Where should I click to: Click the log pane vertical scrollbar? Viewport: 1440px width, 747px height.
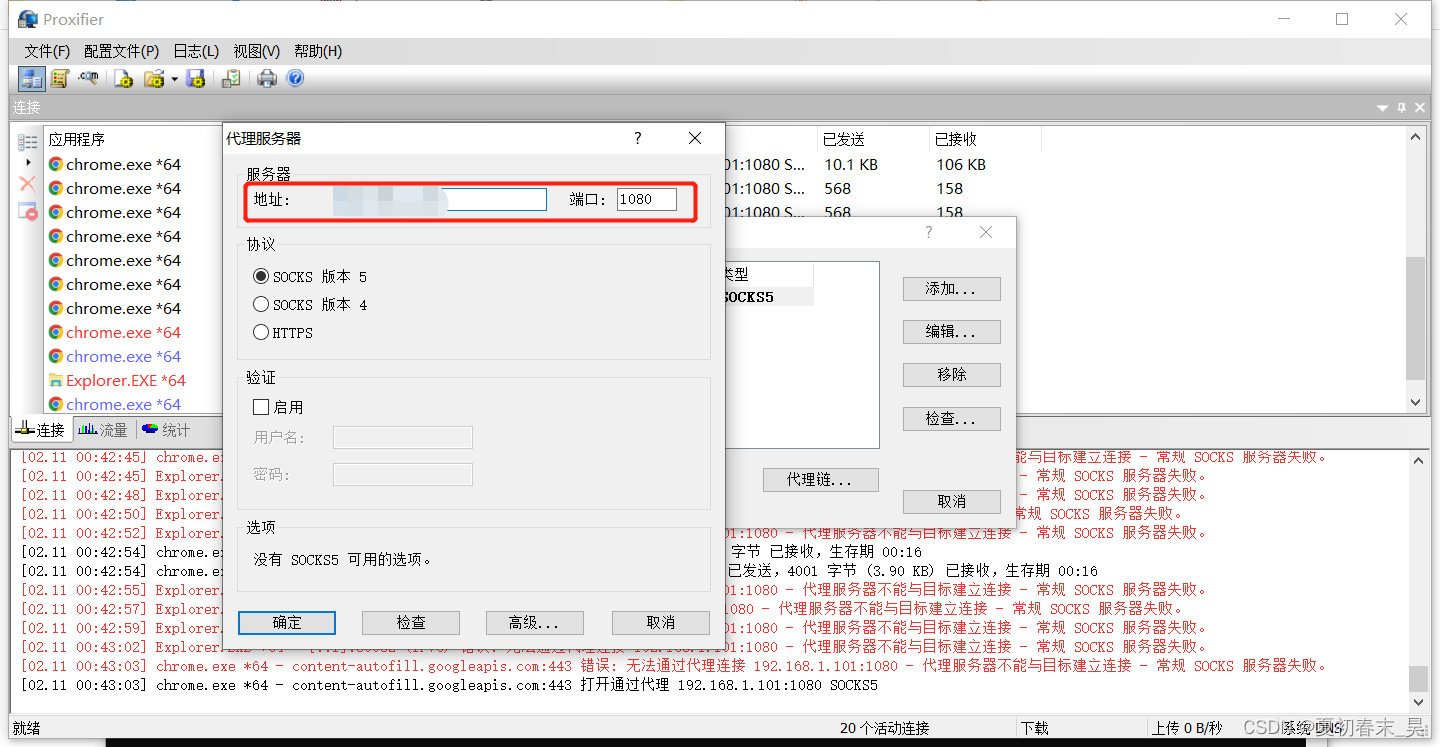click(x=1418, y=679)
